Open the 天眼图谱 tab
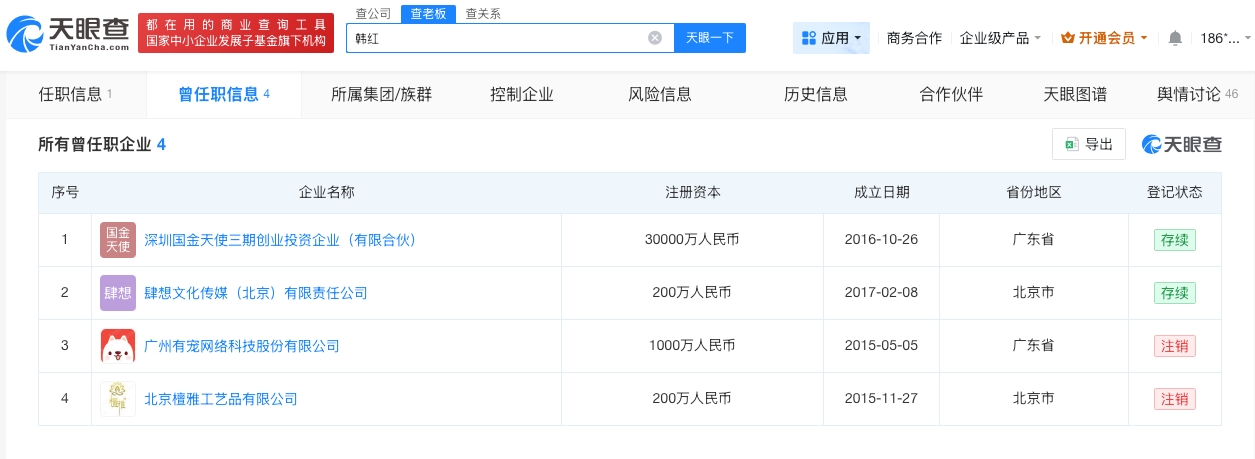 pyautogui.click(x=1075, y=95)
